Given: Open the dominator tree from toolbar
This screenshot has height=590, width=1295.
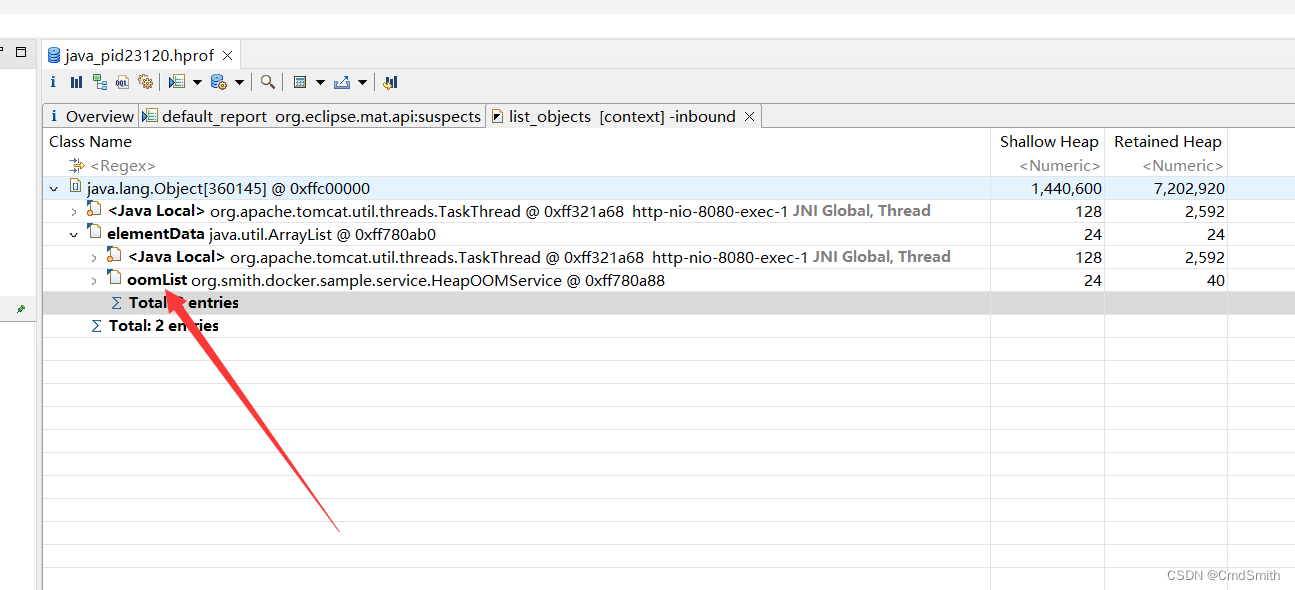Looking at the screenshot, I should tap(99, 82).
